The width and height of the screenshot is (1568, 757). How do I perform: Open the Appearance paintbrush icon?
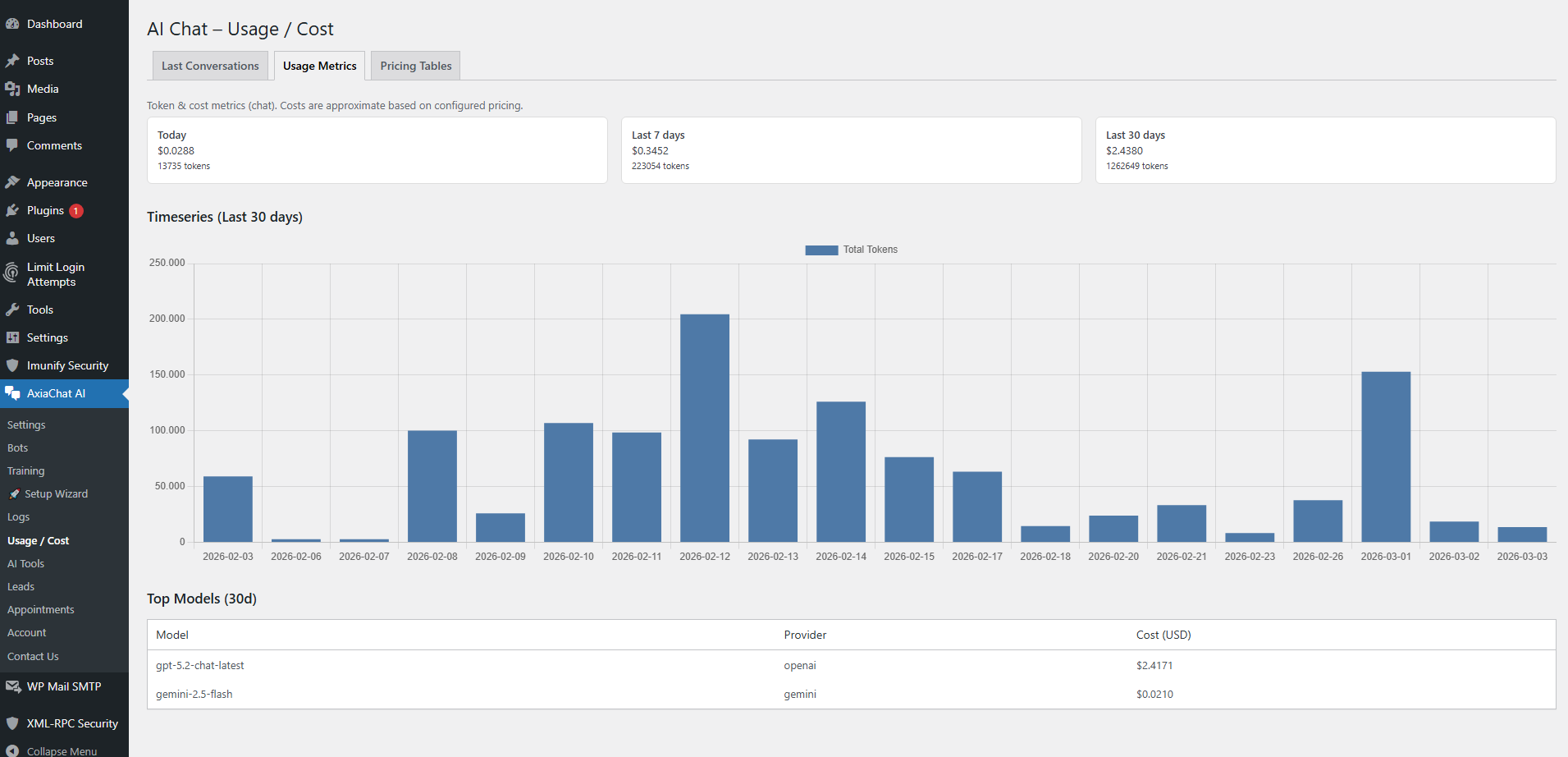(x=13, y=181)
